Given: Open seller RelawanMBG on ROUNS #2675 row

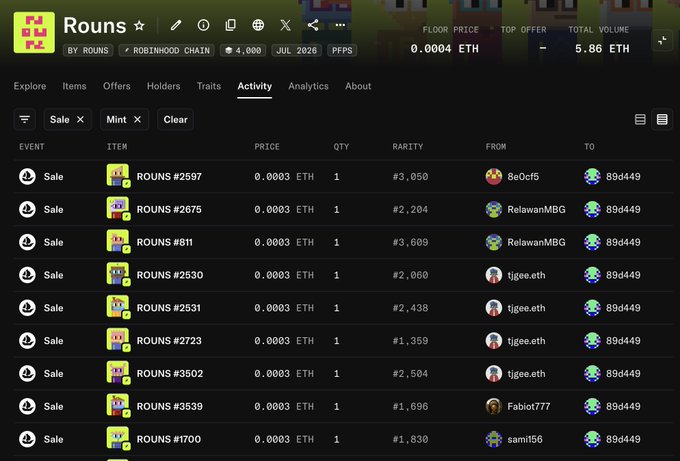Looking at the screenshot, I should click(x=536, y=209).
